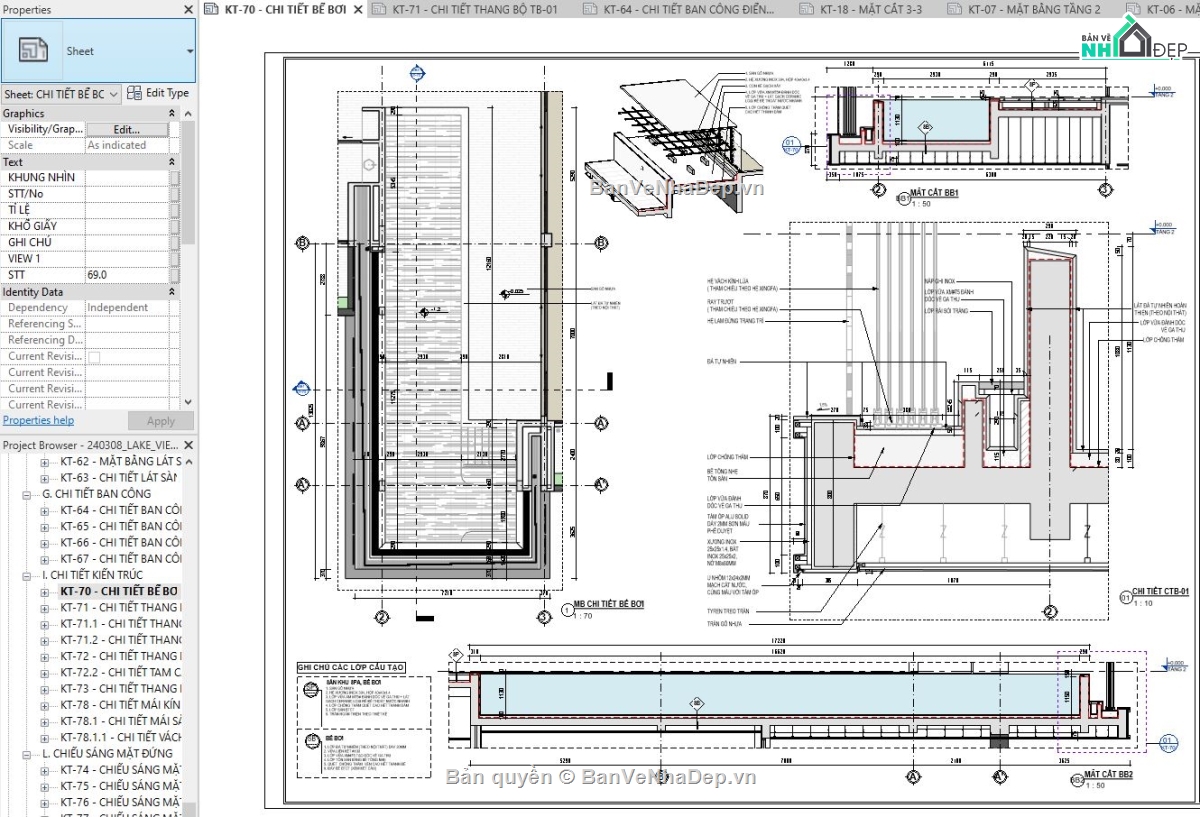Expand the KT-70 sheet node
Screen dimensions: 1200x817
[44, 591]
